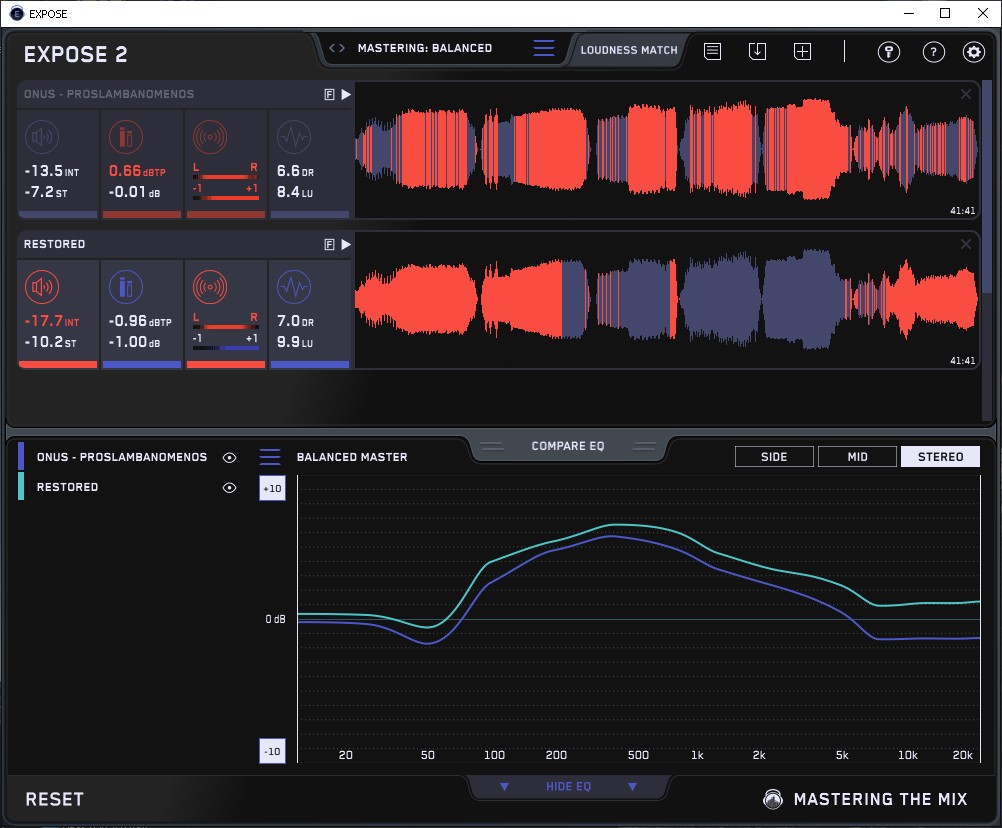Click the 0.66 dBTP peak value
This screenshot has width=1002, height=828.
pos(137,171)
